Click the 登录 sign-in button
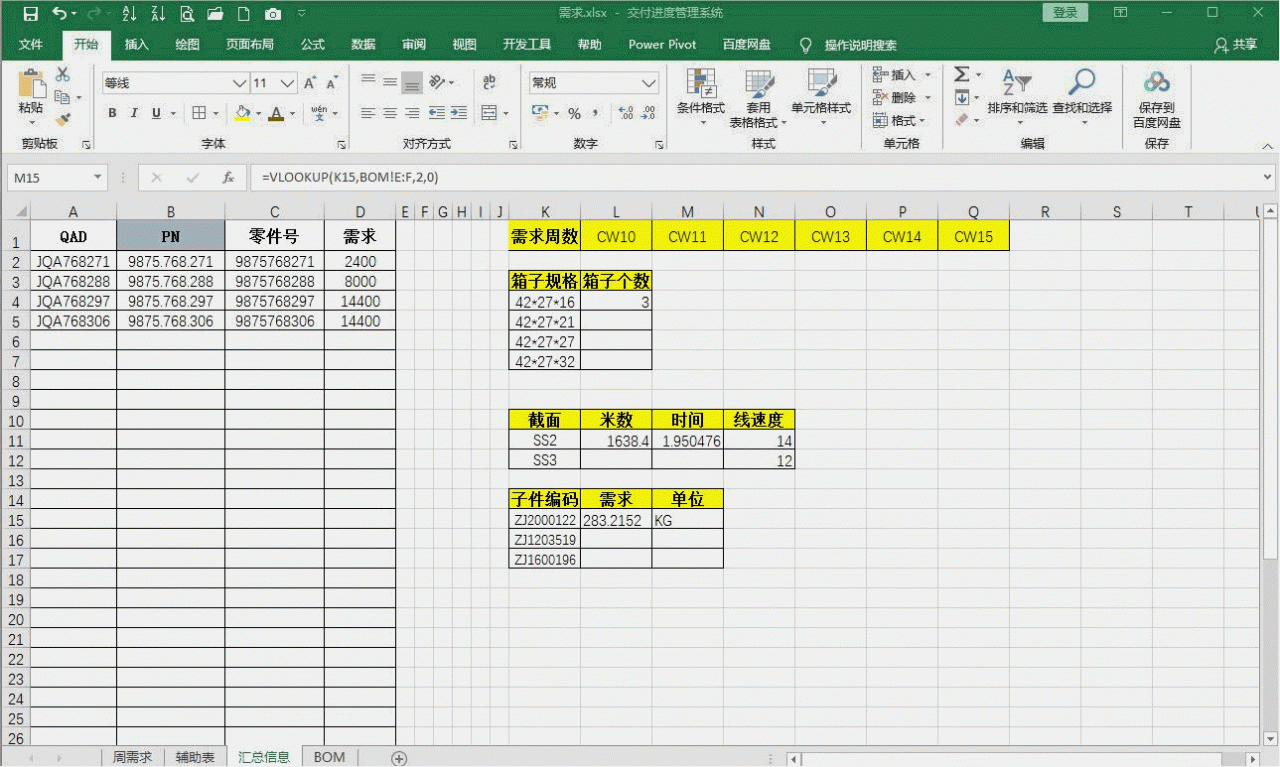This screenshot has width=1280, height=767. [1065, 13]
